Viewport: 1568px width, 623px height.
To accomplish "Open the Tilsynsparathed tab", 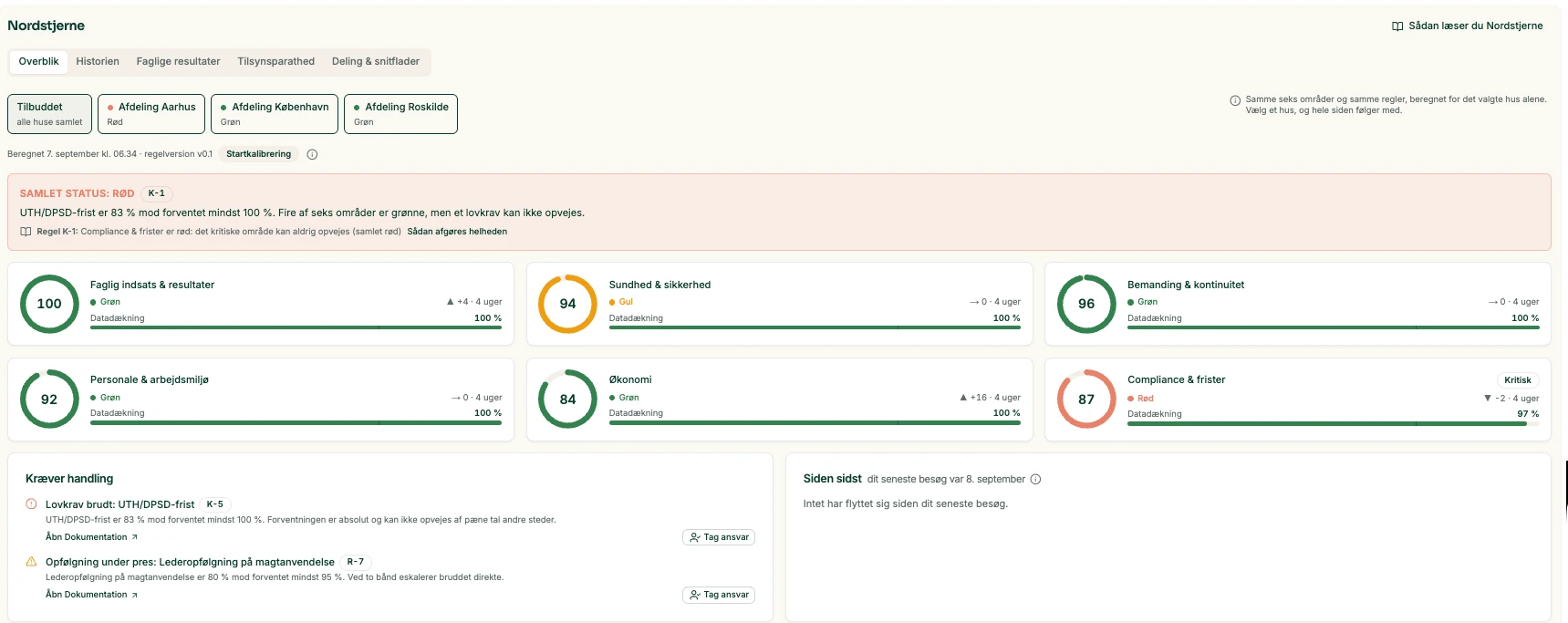I will [276, 62].
